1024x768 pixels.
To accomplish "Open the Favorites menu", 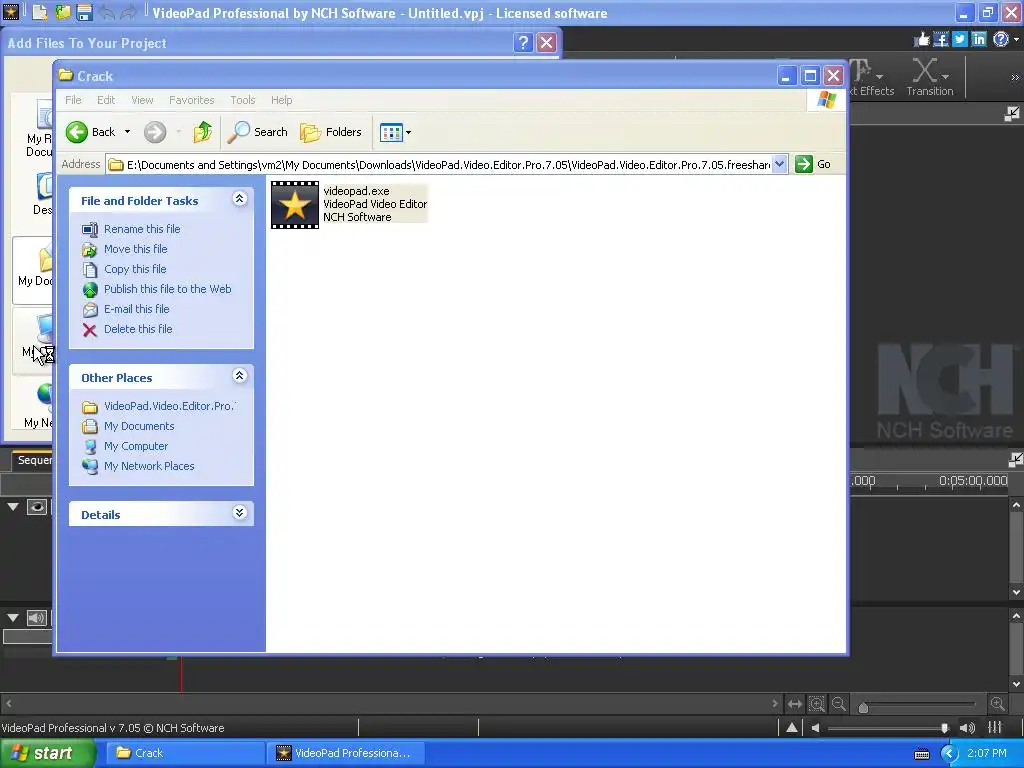I will pos(191,100).
